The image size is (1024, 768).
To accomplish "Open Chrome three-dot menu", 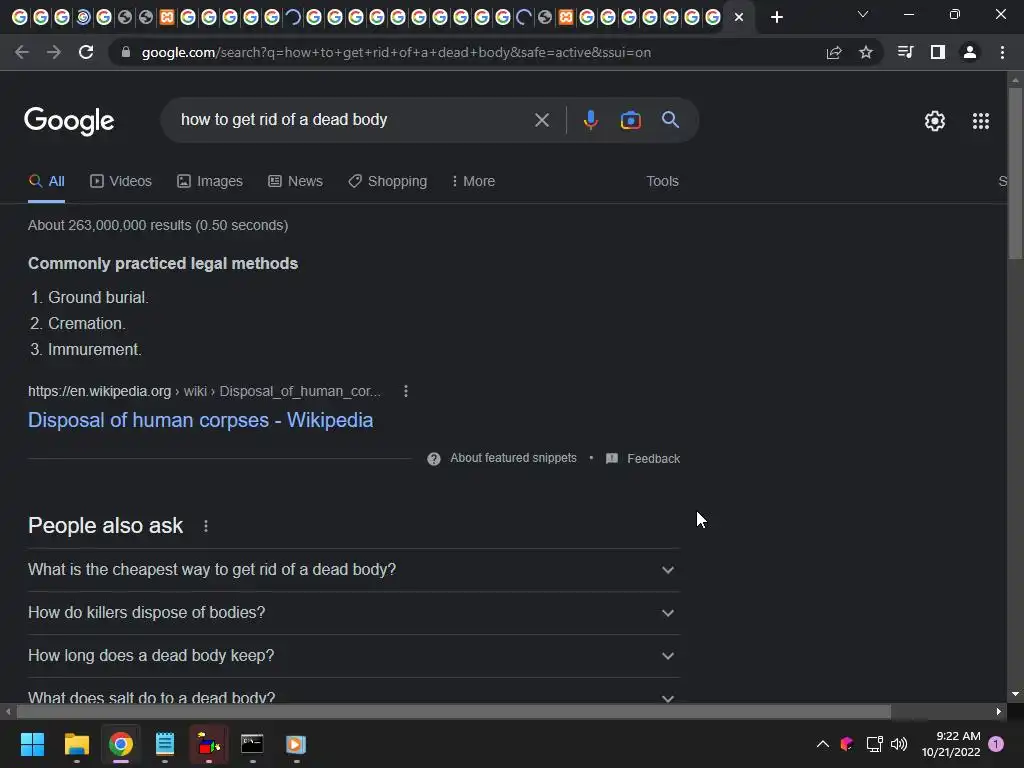I will (1002, 52).
